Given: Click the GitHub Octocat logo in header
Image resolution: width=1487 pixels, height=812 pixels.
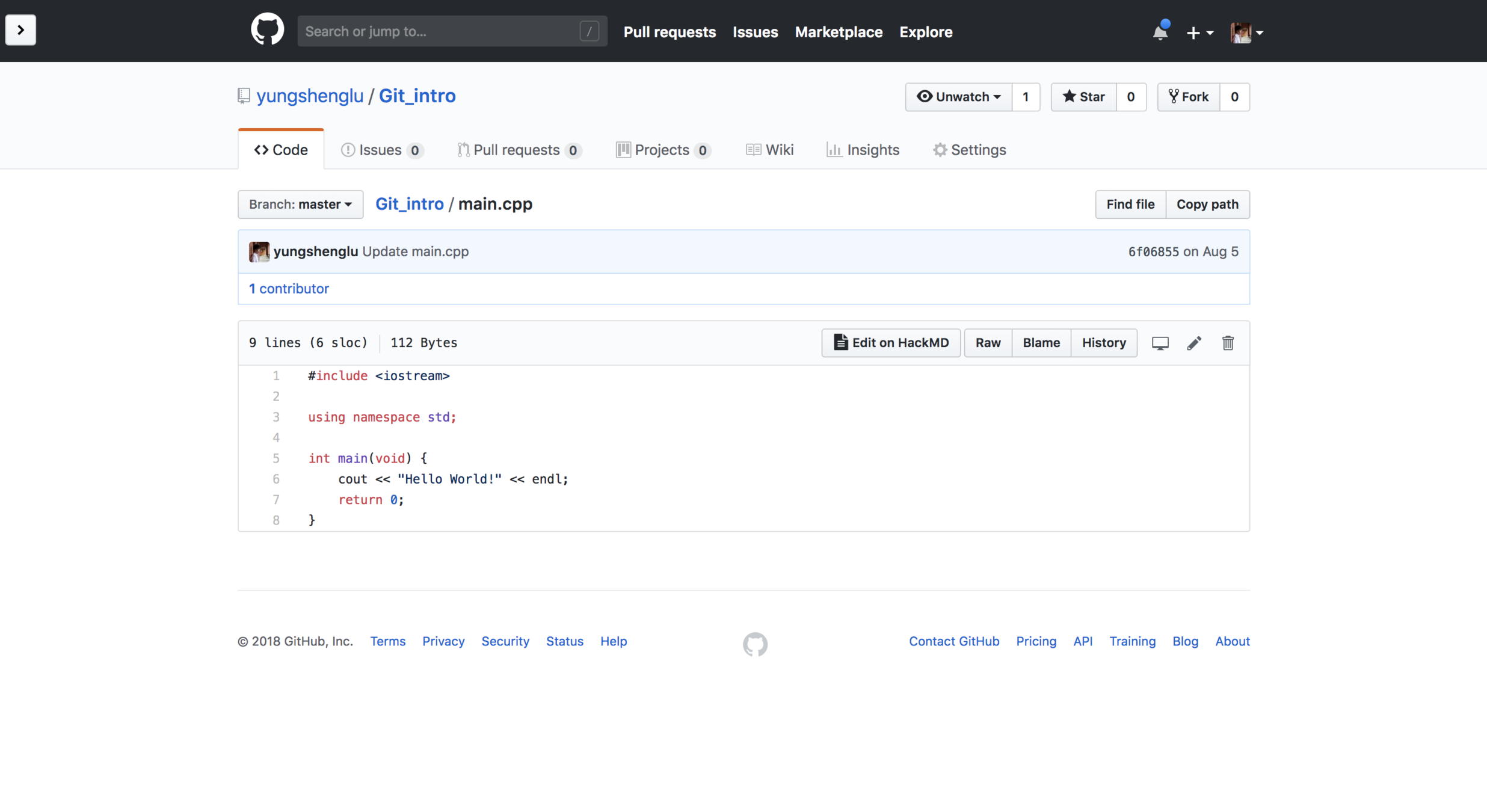Looking at the screenshot, I should (267, 30).
